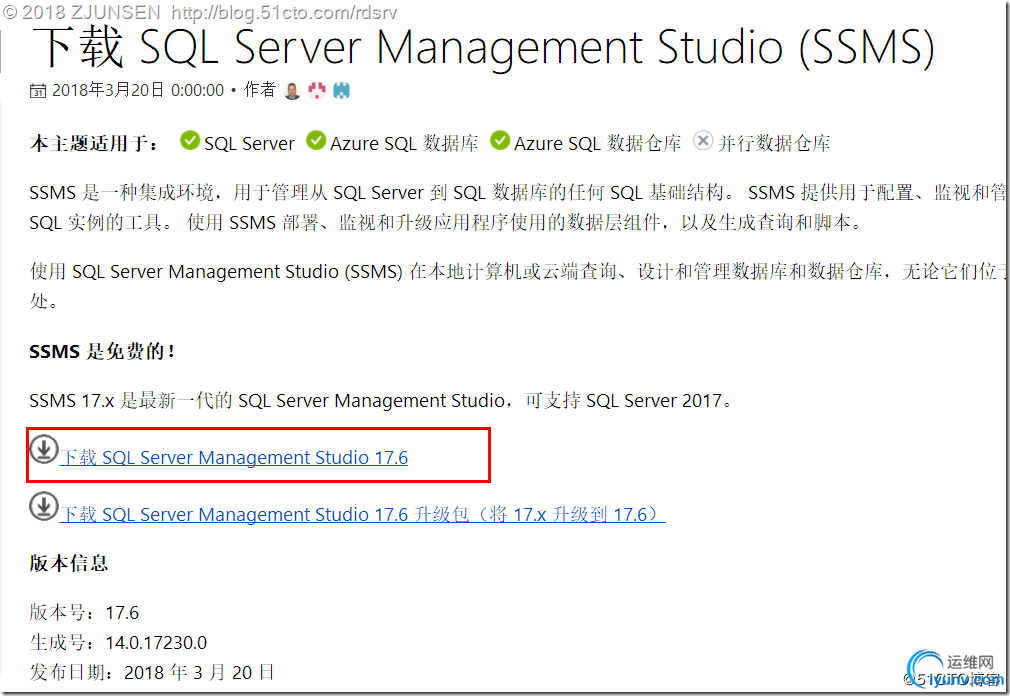Click the date 2018年3月20日 0:00:00
The width and height of the screenshot is (1010, 696).
138,90
